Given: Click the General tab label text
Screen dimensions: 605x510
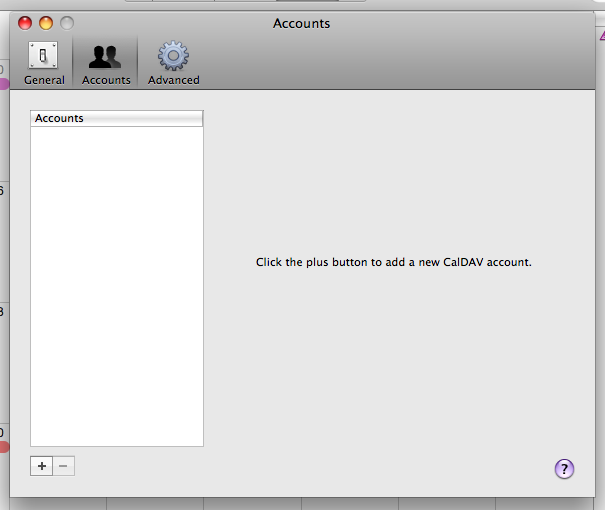Looking at the screenshot, I should tap(44, 80).
